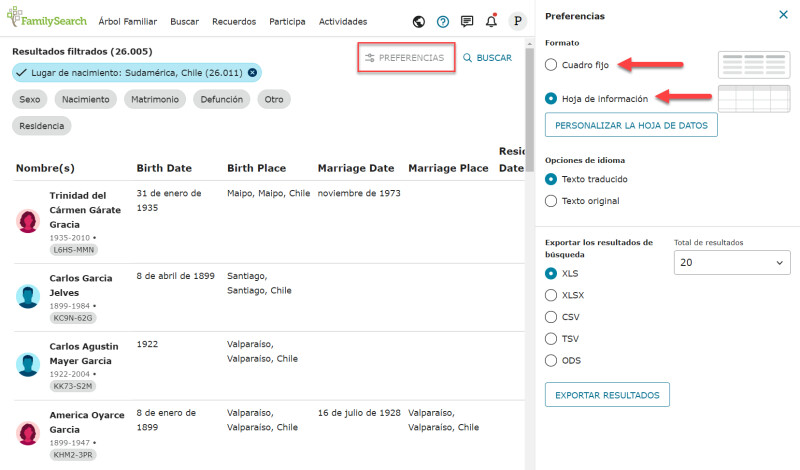Viewport: 800px width, 470px height.
Task: Expand the Defunción filter chip
Action: pos(221,100)
